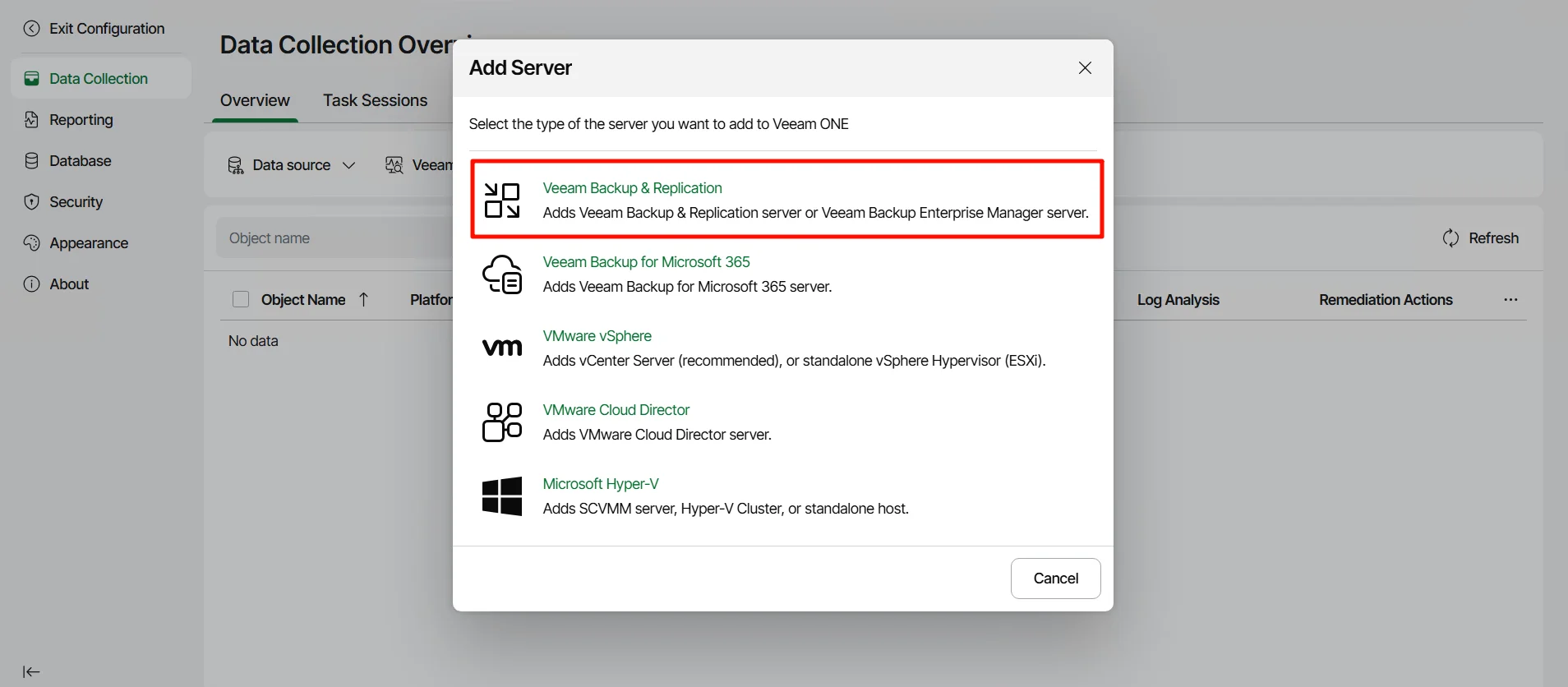
Task: Click the VMware Cloud Director icon
Action: [x=501, y=422]
